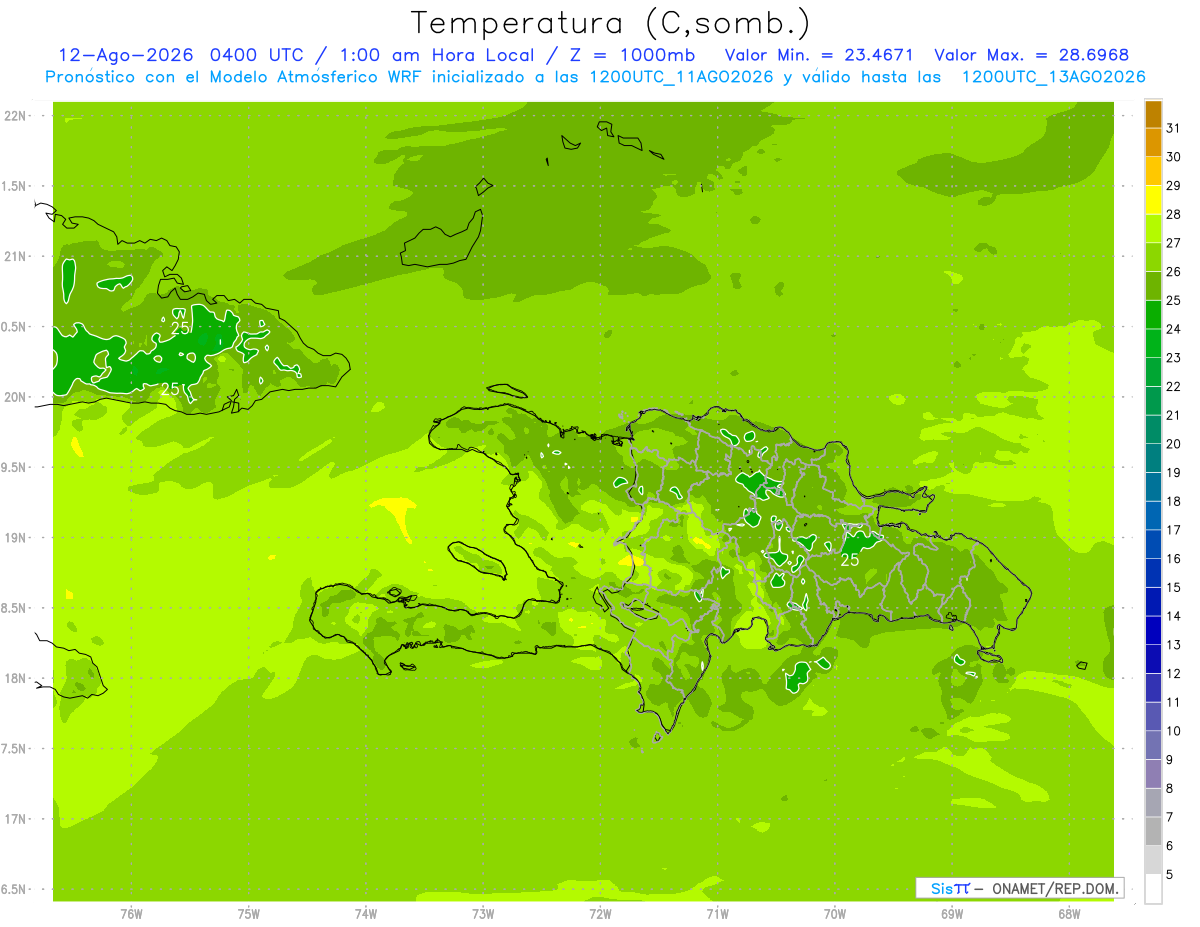The image size is (1200, 927).
Task: Click the yellow legend swatch between 28 and 29
Action: [1153, 200]
